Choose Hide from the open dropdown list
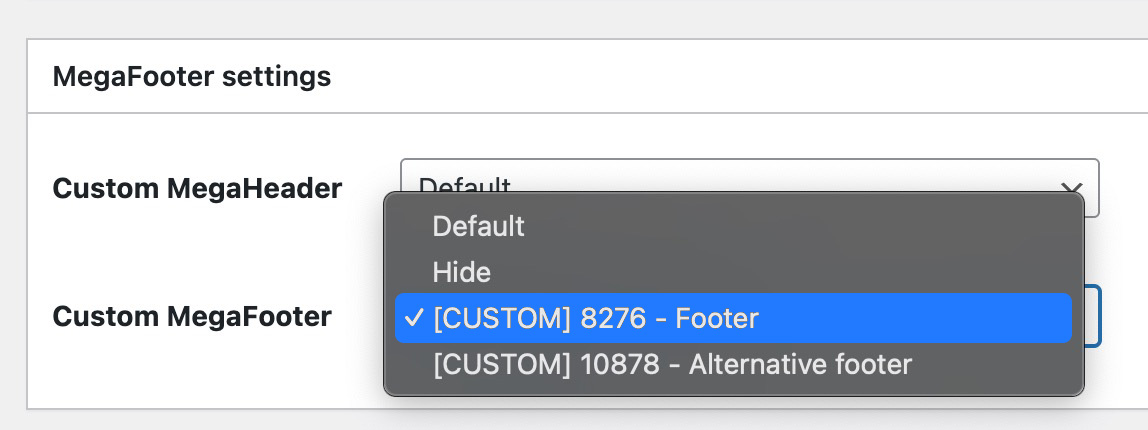This screenshot has height=430, width=1148. pos(461,272)
